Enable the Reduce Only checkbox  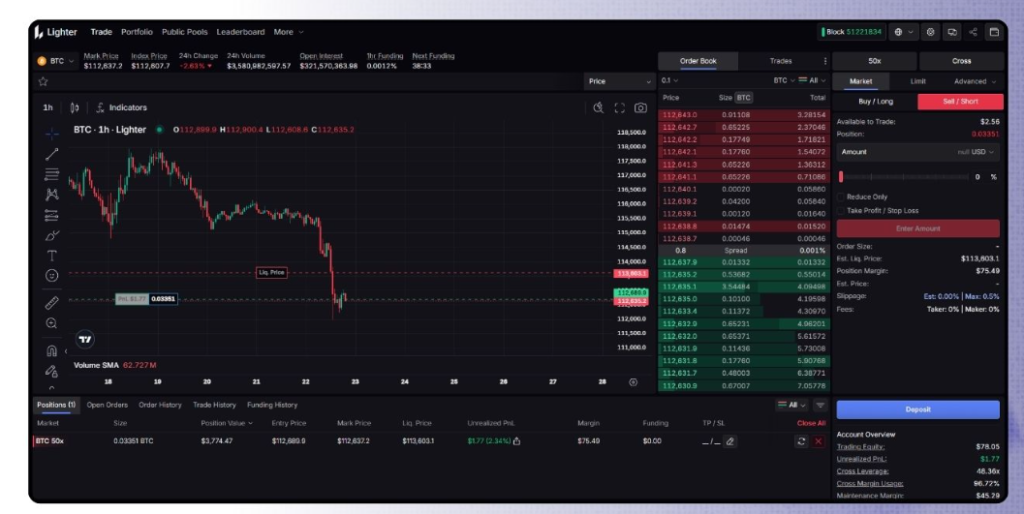coord(841,197)
